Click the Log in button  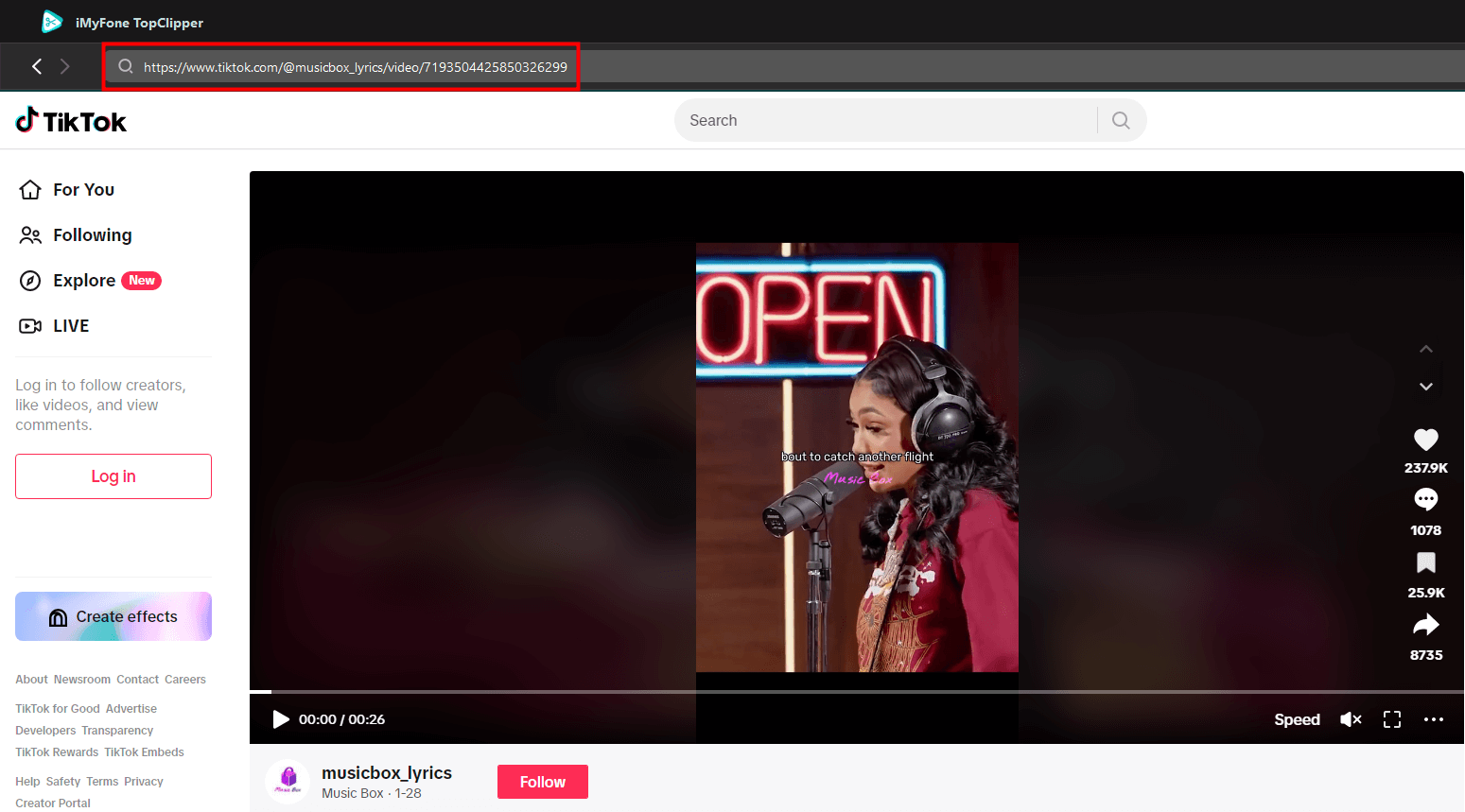coord(113,476)
